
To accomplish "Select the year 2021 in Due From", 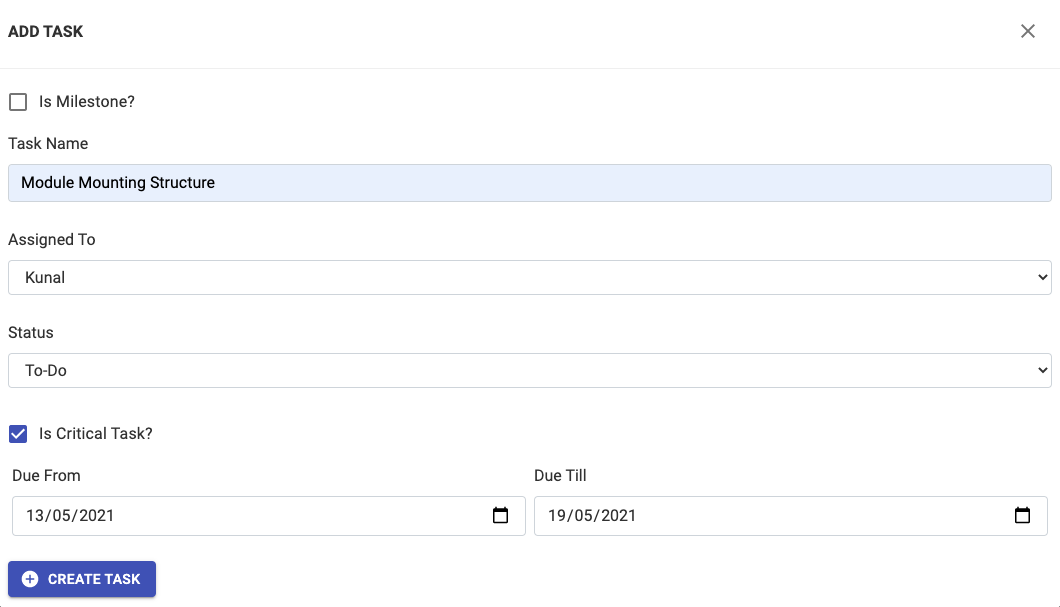I will pyautogui.click(x=96, y=516).
